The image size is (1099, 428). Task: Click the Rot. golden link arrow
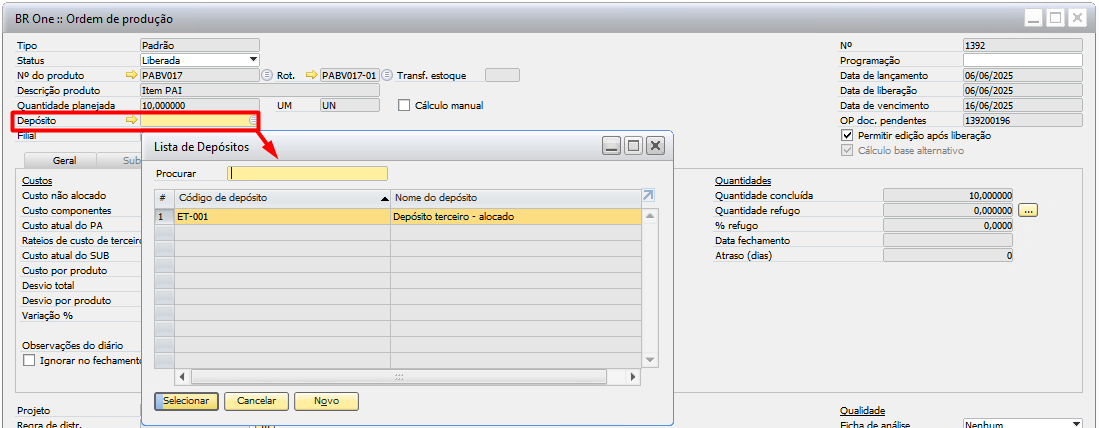[x=311, y=75]
